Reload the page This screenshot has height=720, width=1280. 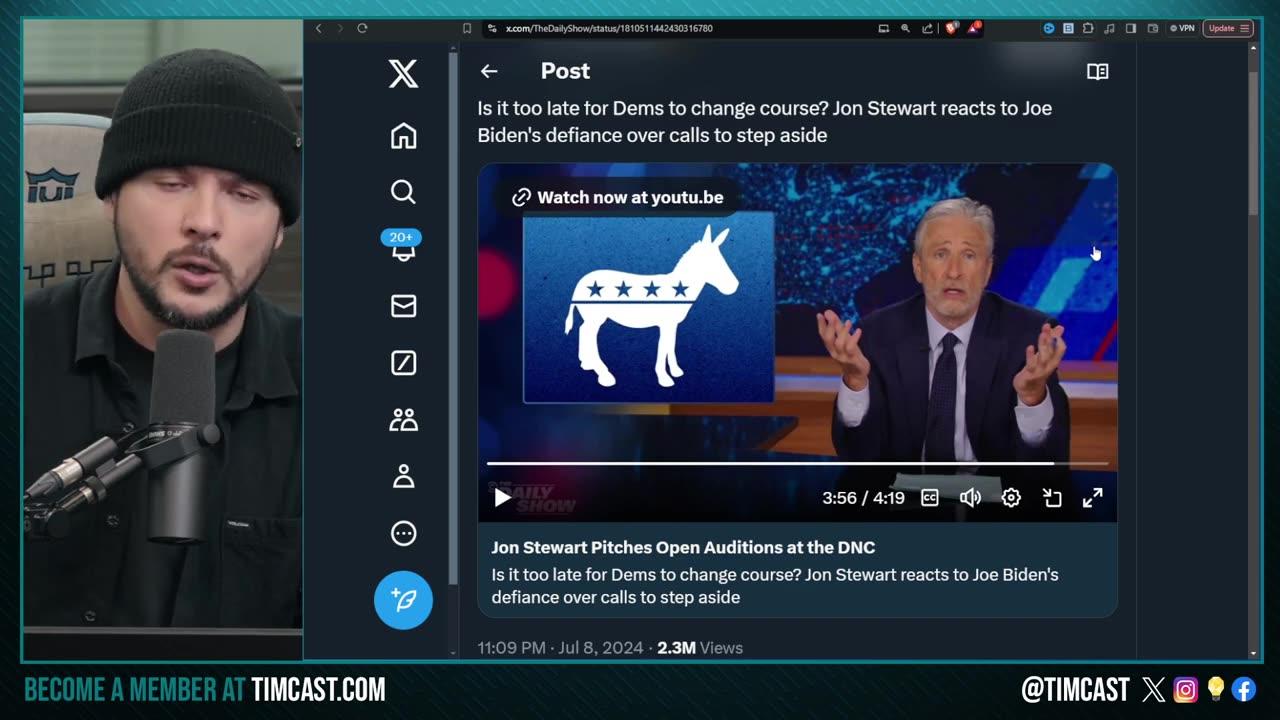pos(362,28)
